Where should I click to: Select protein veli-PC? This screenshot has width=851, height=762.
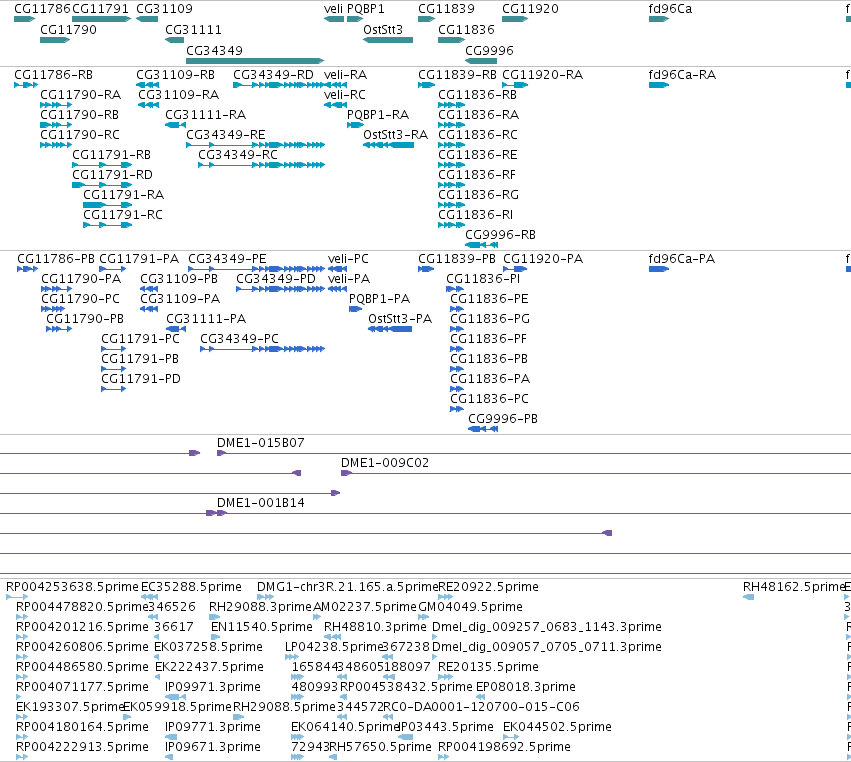point(348,259)
